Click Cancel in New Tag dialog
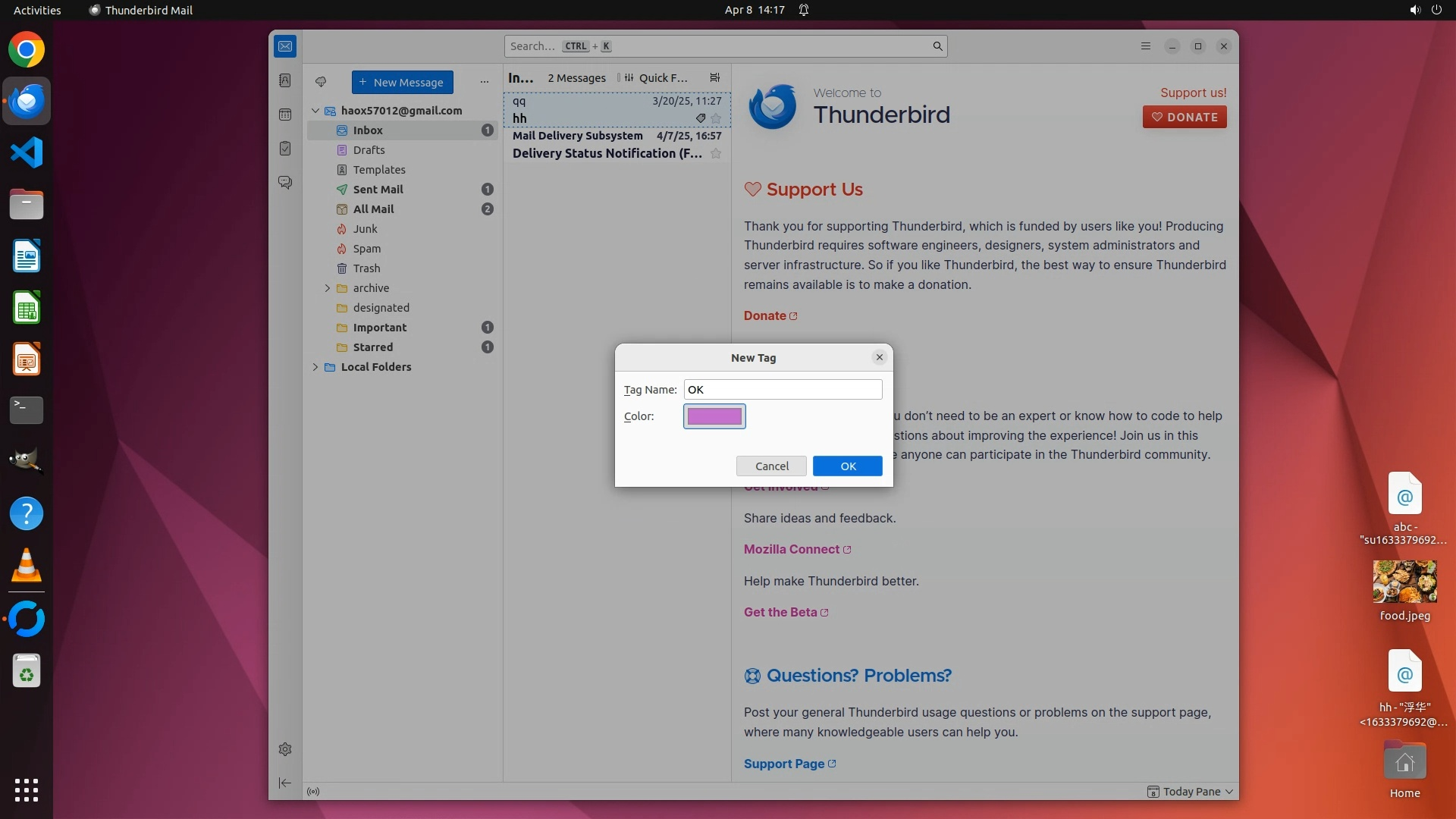Image resolution: width=1456 pixels, height=819 pixels. pyautogui.click(x=771, y=466)
